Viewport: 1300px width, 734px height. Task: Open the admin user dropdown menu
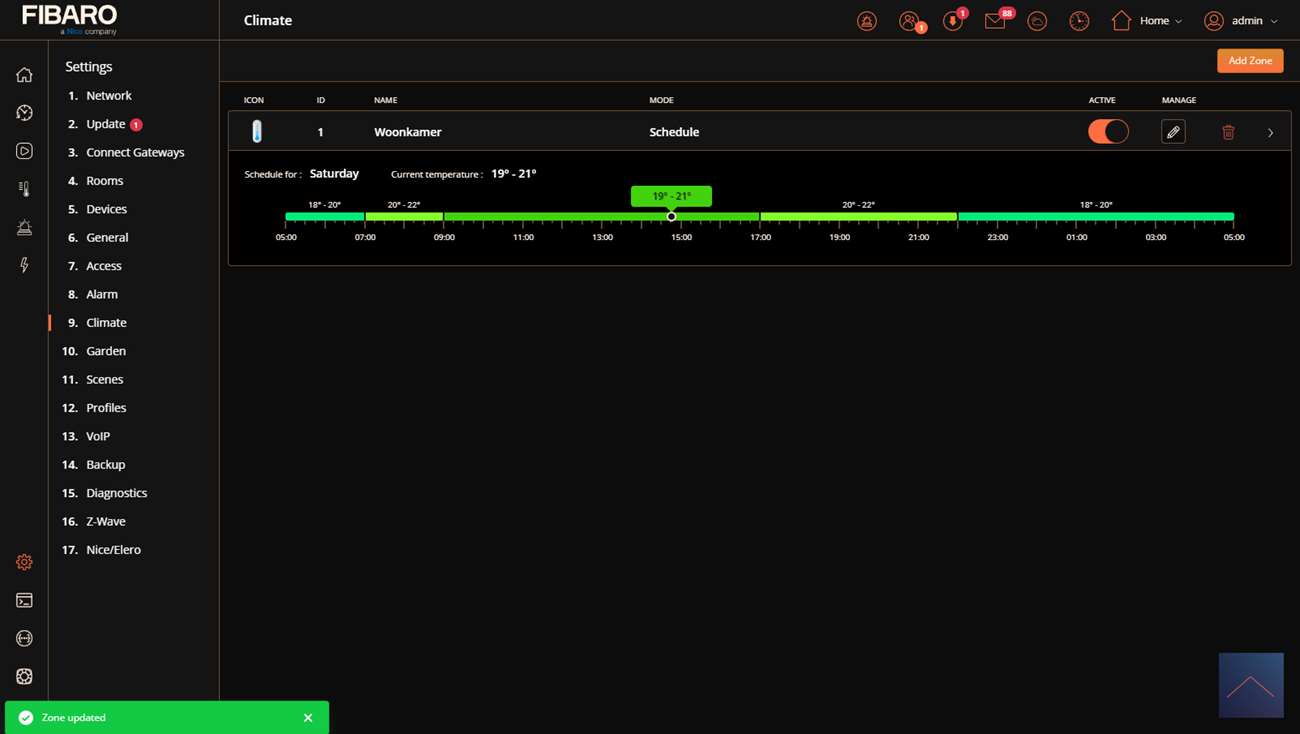pyautogui.click(x=1241, y=21)
